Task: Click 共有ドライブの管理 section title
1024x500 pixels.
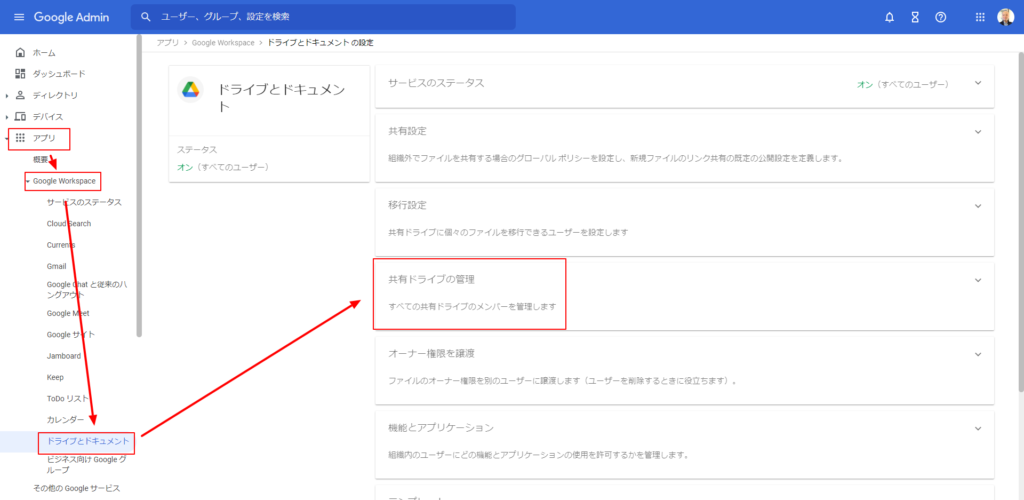Action: (431, 279)
